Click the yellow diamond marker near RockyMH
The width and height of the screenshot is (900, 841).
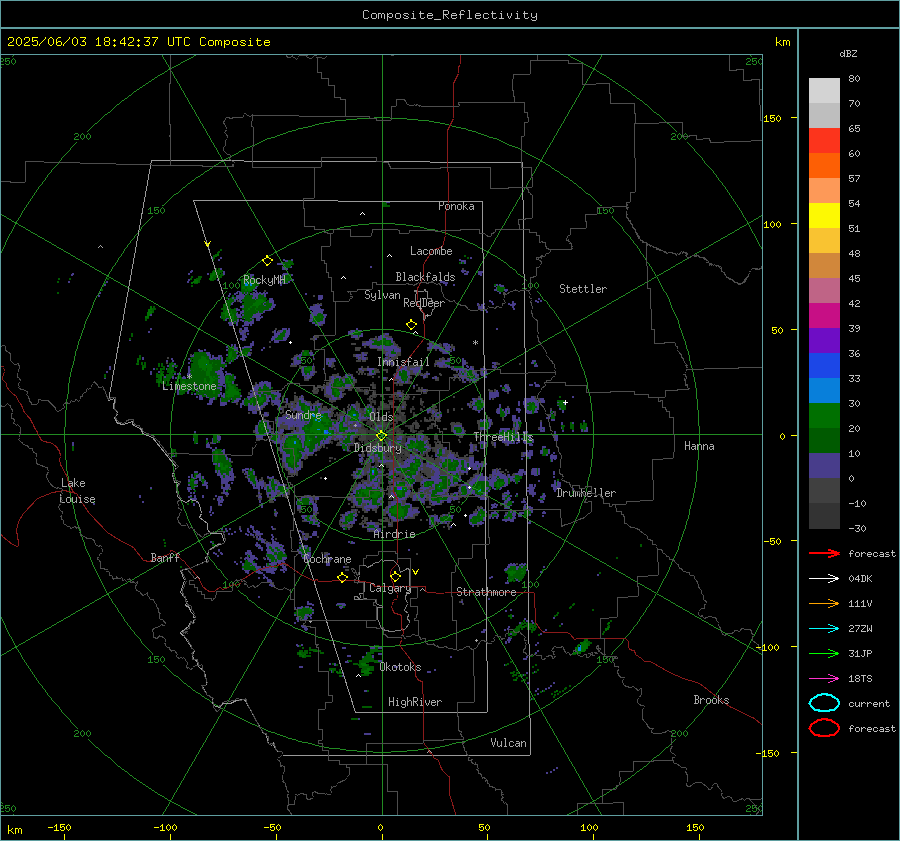tap(267, 261)
